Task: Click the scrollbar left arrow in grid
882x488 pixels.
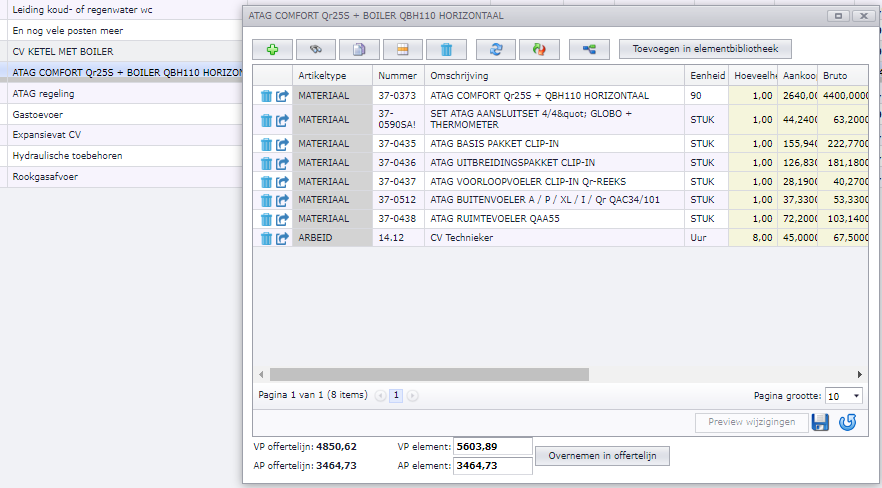Action: 261,374
